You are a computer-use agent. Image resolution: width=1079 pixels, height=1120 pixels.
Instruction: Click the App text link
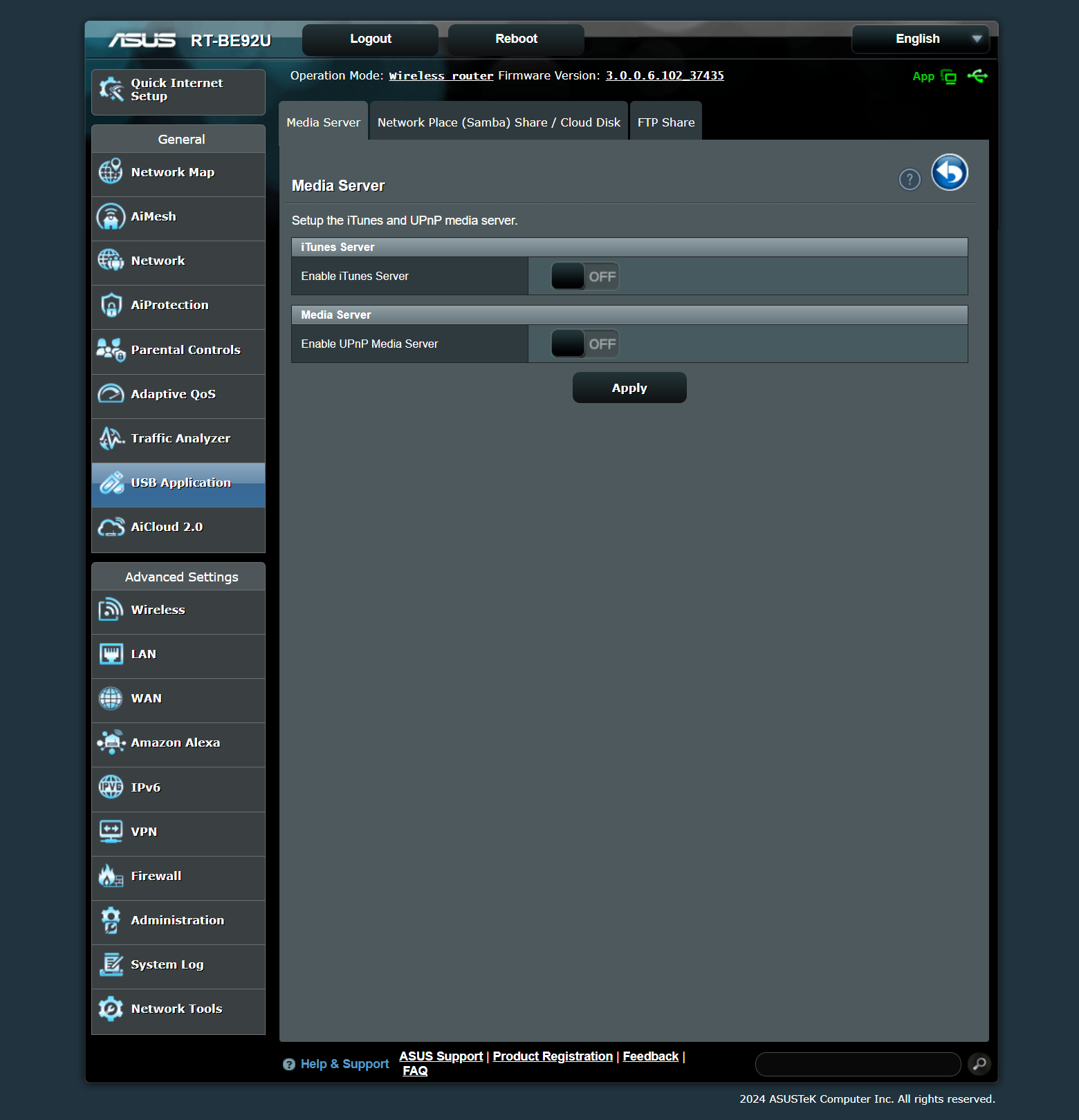923,77
